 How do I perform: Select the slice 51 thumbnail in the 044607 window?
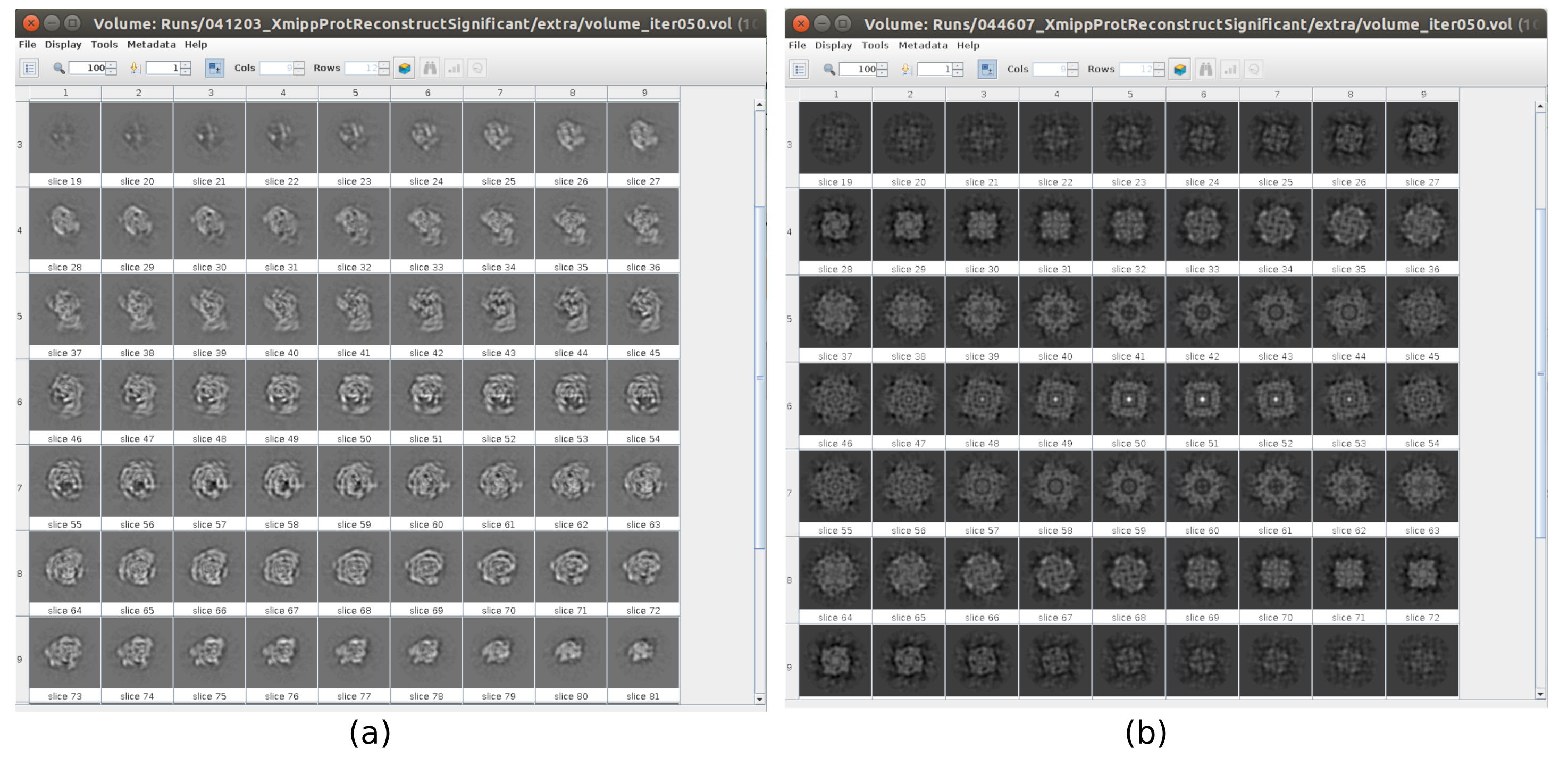(x=1202, y=399)
